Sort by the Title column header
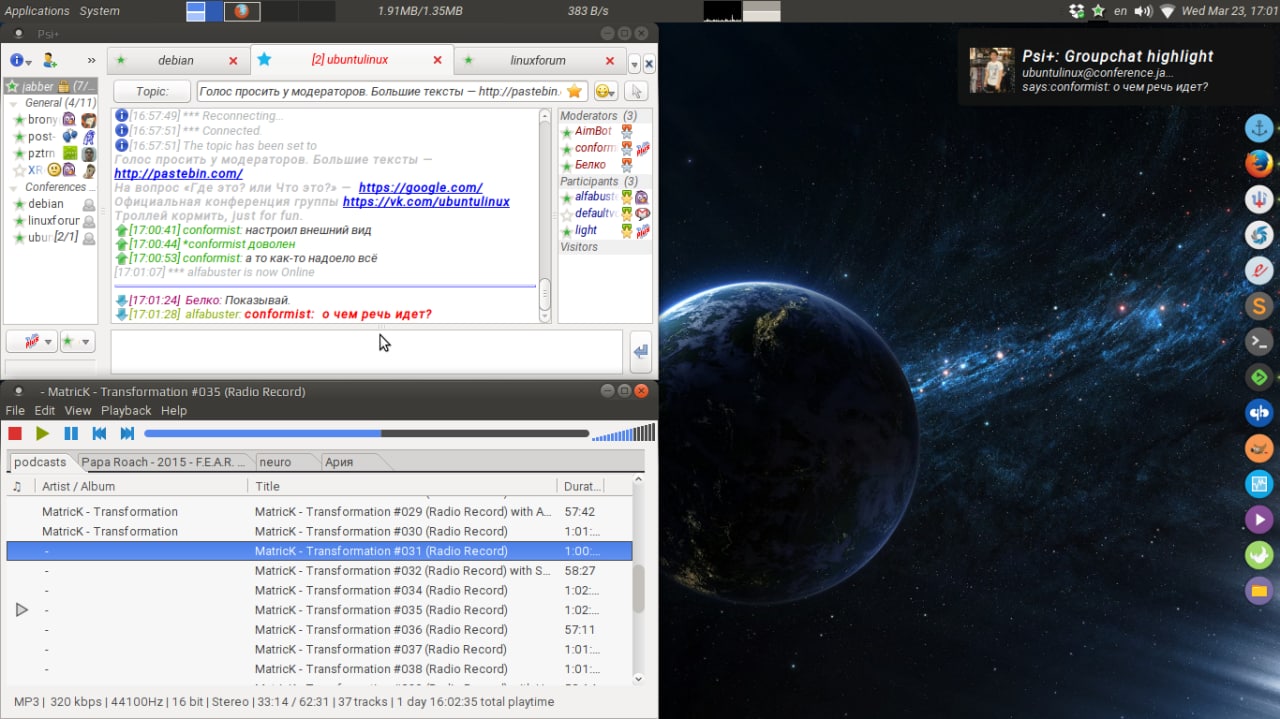 (x=402, y=486)
